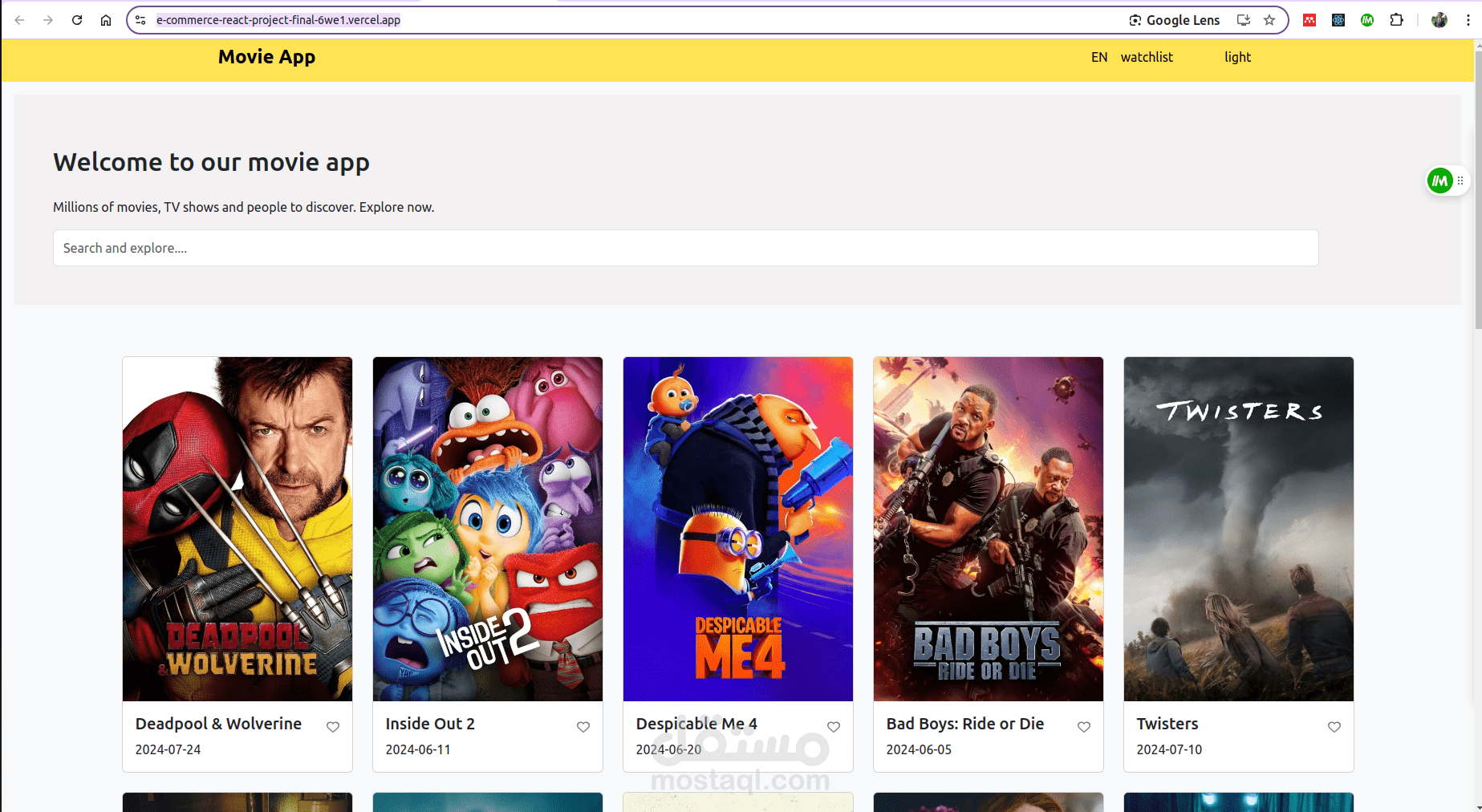Open the Bad Boys: Ride or Die poster
1482x812 pixels.
pyautogui.click(x=989, y=529)
